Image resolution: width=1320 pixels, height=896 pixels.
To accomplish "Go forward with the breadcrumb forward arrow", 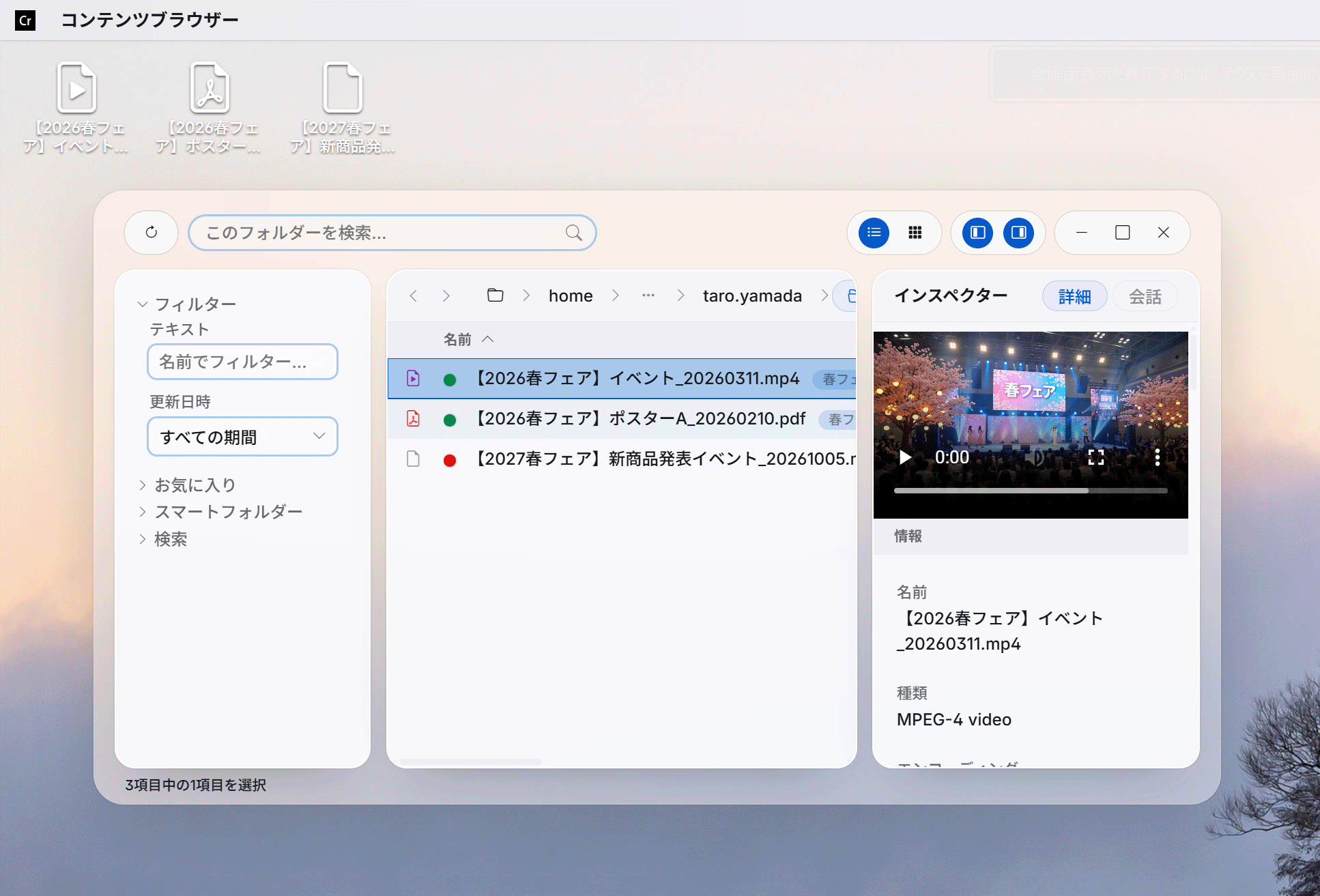I will (446, 295).
